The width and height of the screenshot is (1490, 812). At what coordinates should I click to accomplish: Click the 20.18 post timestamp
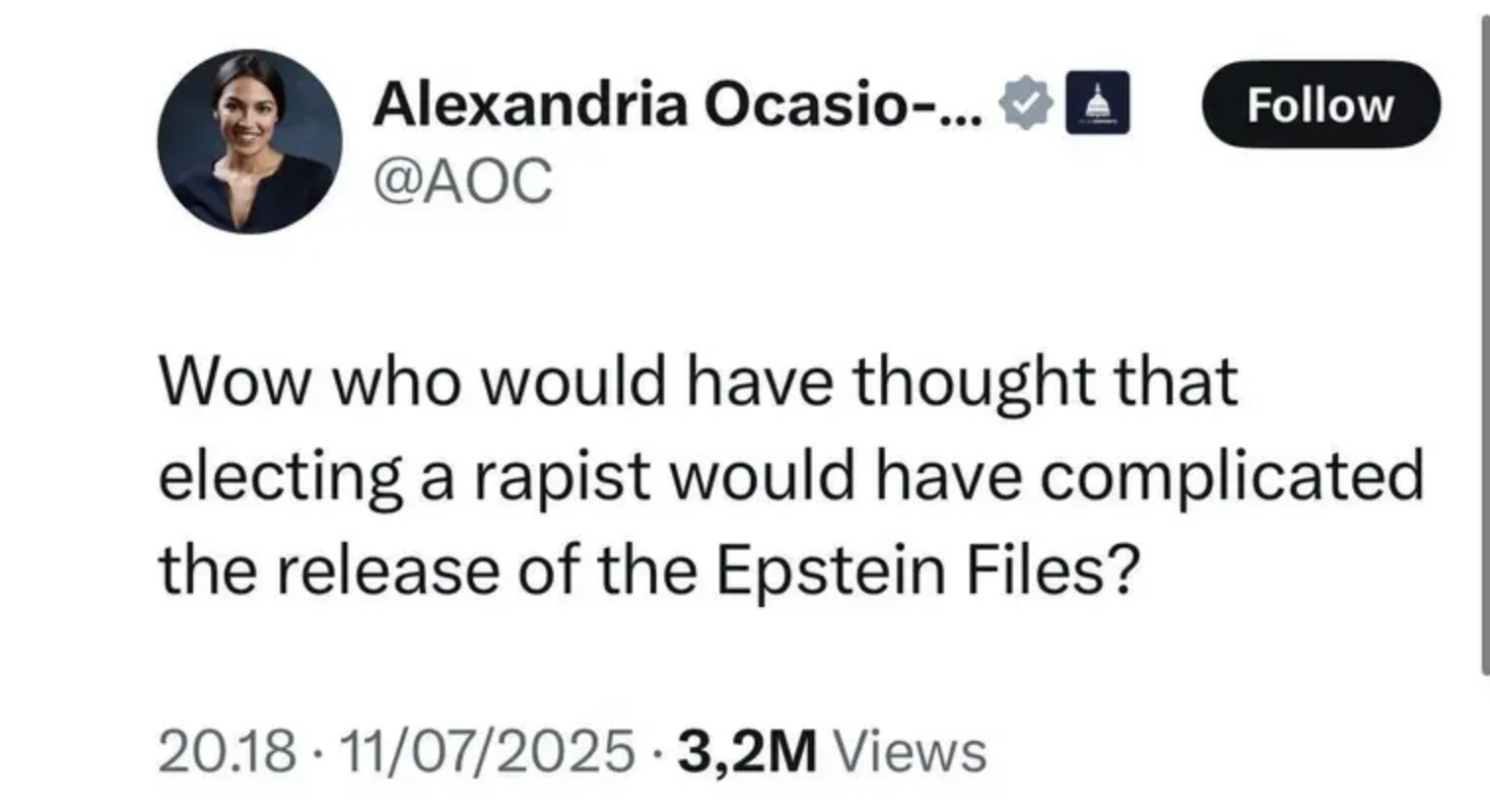pyautogui.click(x=227, y=752)
